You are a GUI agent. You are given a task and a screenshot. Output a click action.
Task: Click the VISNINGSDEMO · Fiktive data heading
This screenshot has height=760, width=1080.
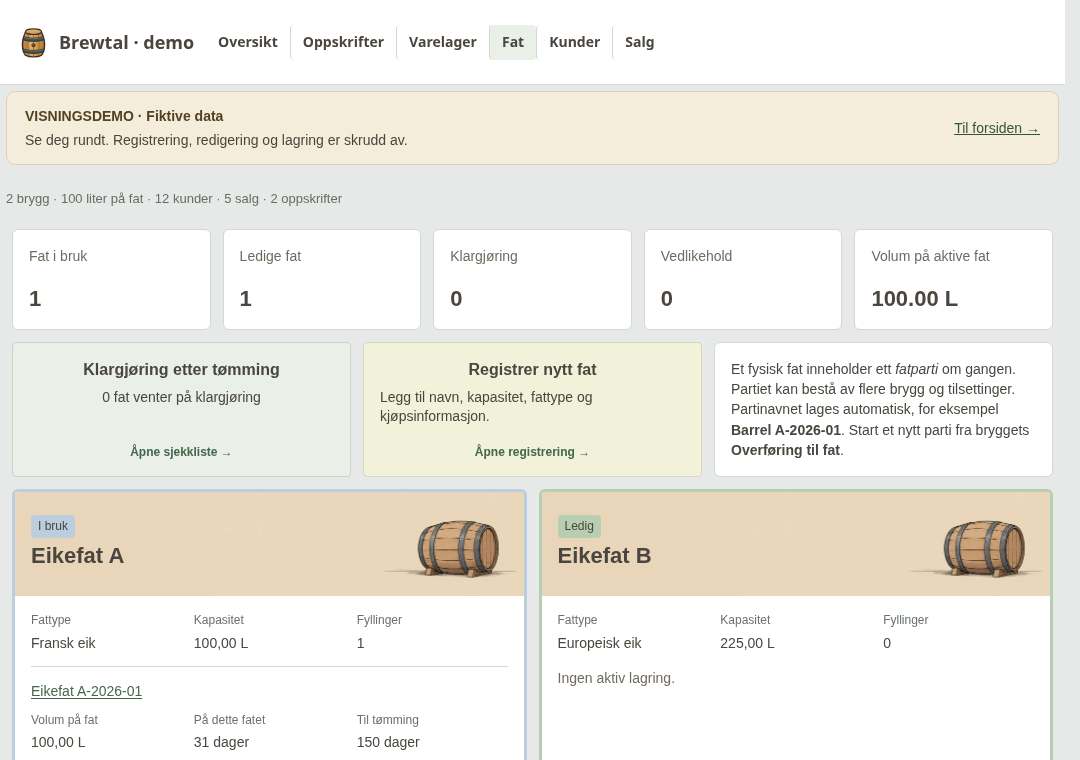pos(124,116)
